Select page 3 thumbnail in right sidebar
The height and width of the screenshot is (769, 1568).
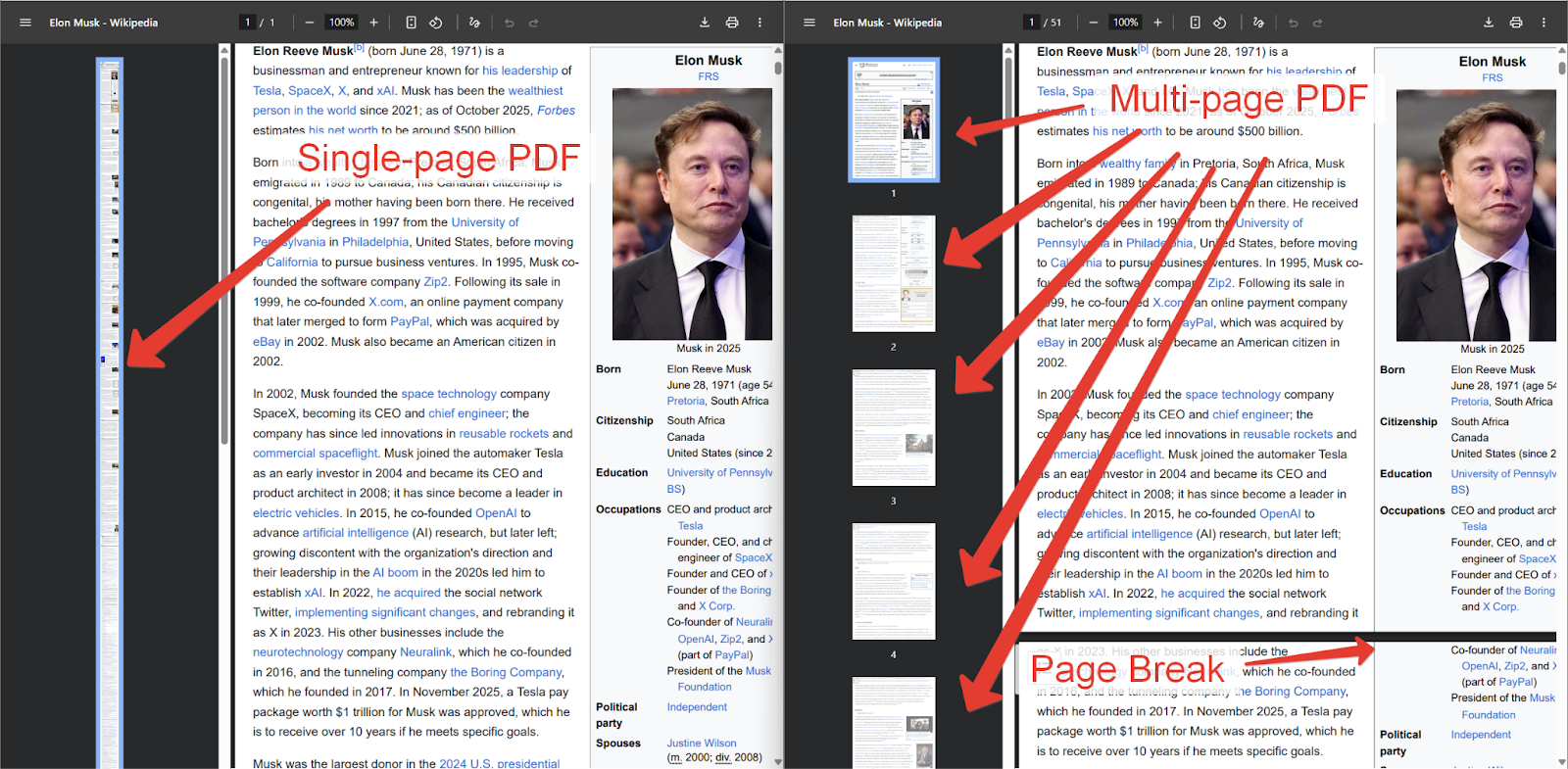894,427
